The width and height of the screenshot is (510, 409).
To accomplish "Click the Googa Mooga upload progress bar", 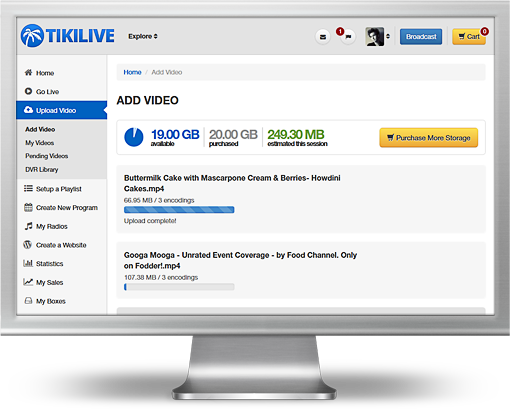I will [x=179, y=287].
